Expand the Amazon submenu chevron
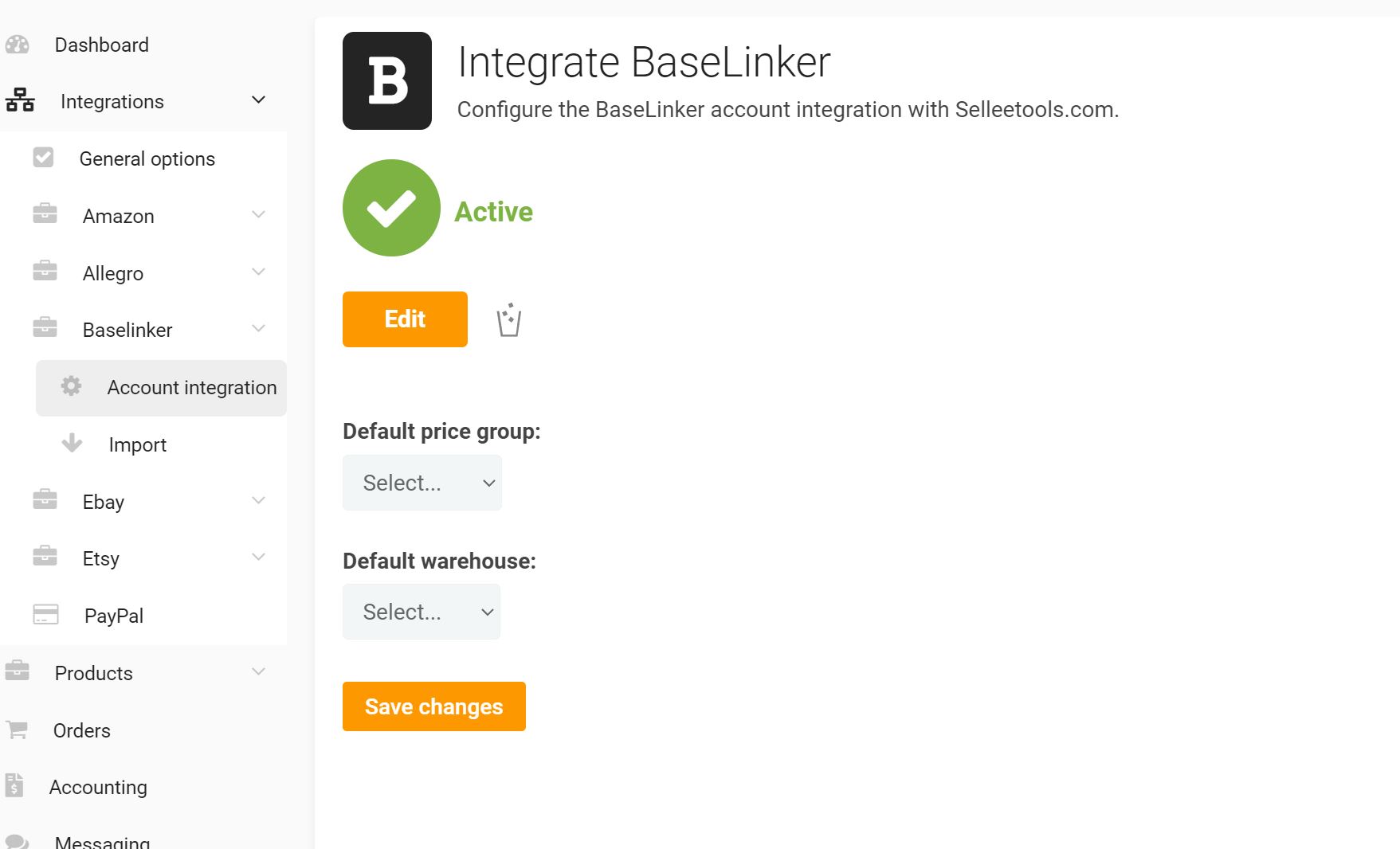This screenshot has height=849, width=1400. 258,215
